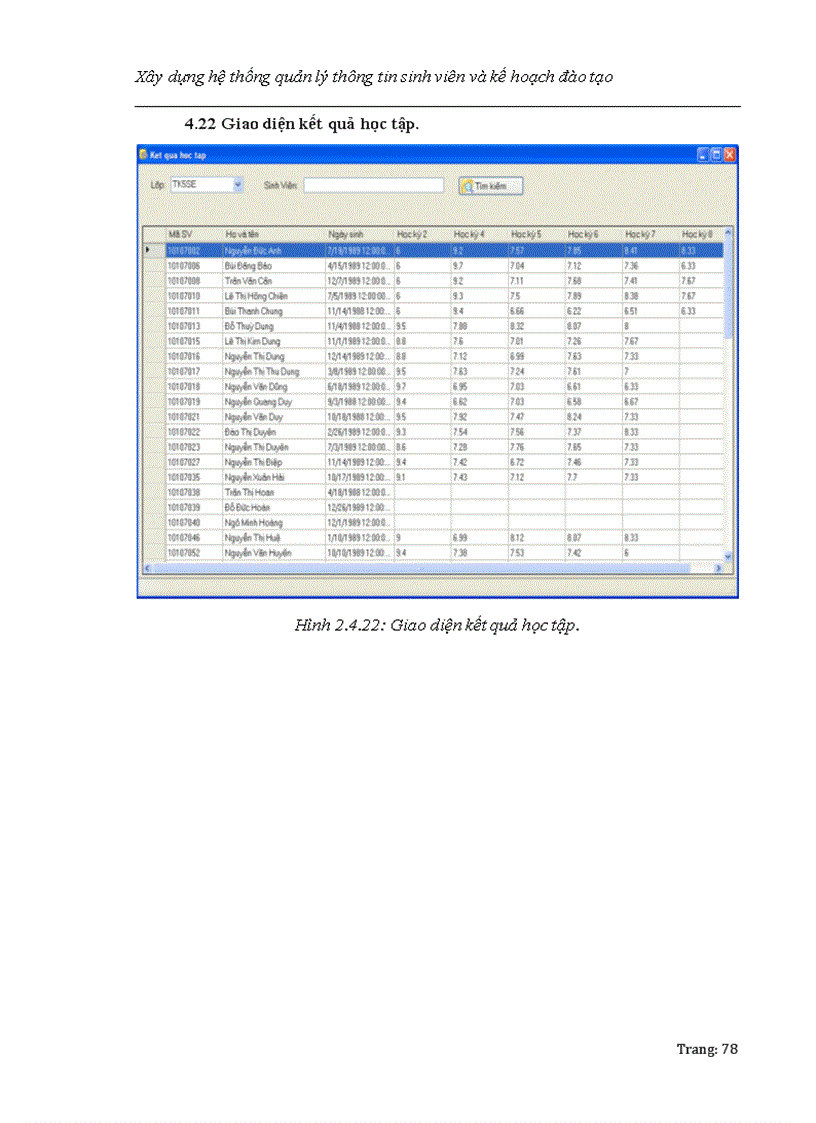Open the Lớp class dropdown
816x1123 pixels.
(x=238, y=185)
